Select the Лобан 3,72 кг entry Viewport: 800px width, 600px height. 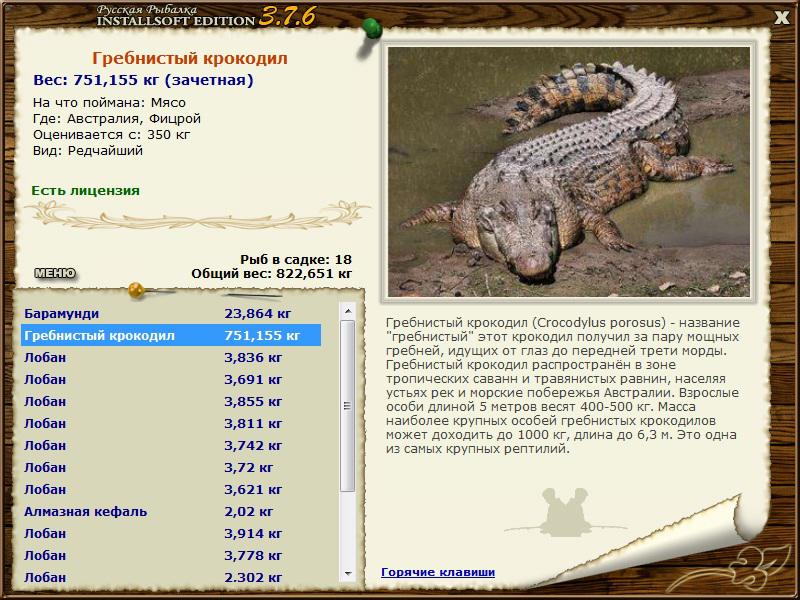point(171,467)
